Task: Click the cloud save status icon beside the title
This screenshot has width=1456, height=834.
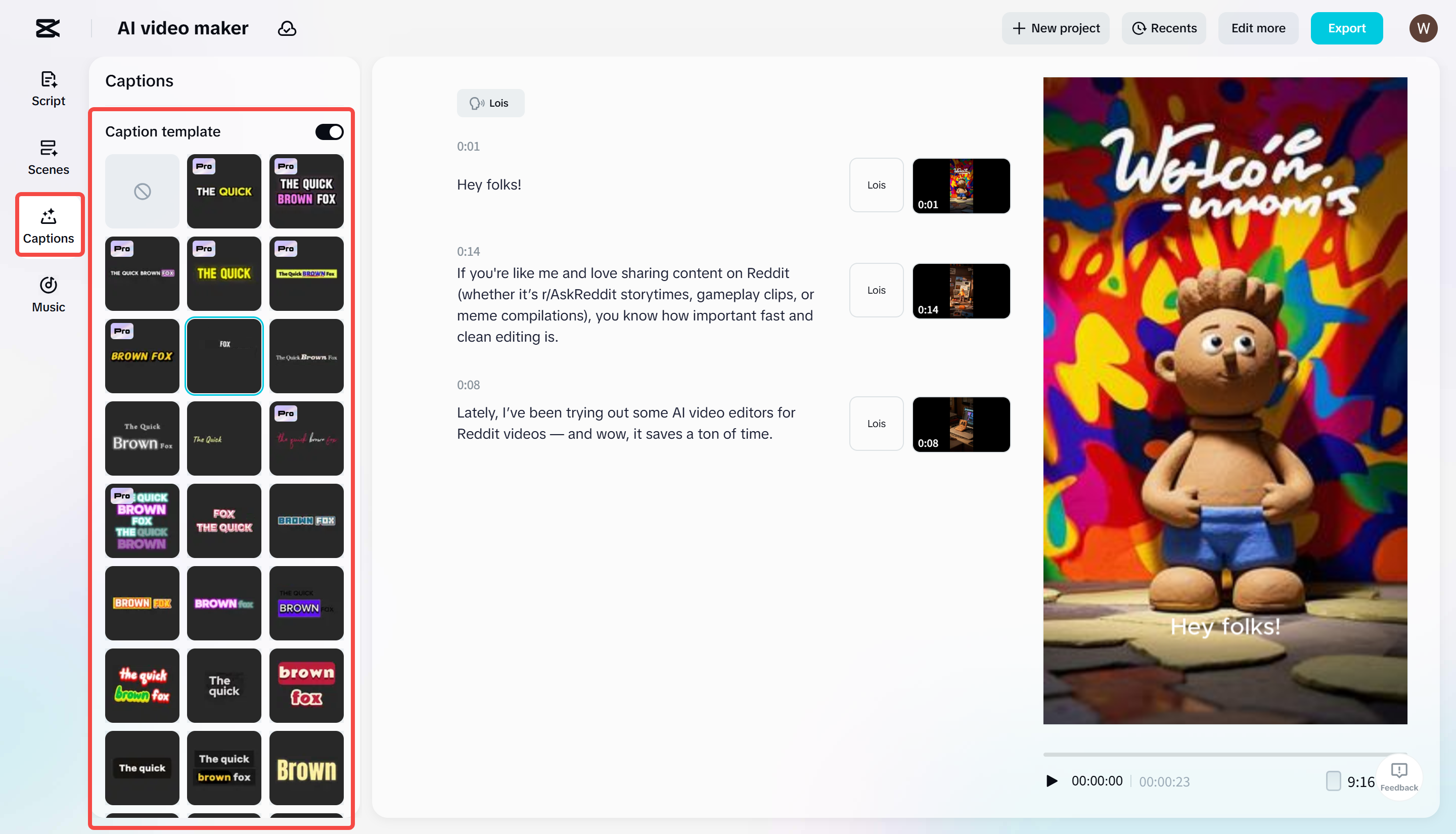Action: click(x=287, y=28)
